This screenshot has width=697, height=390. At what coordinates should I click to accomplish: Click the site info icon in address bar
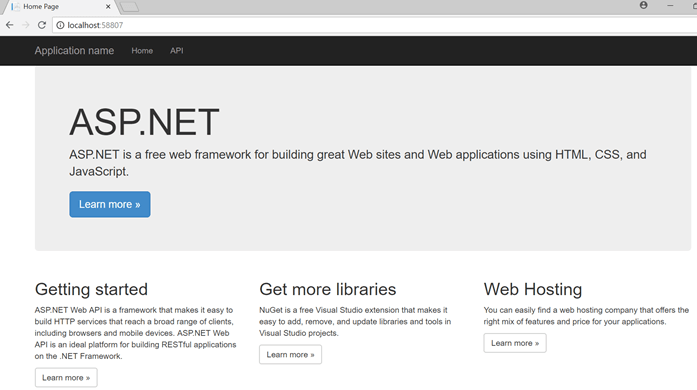60,25
